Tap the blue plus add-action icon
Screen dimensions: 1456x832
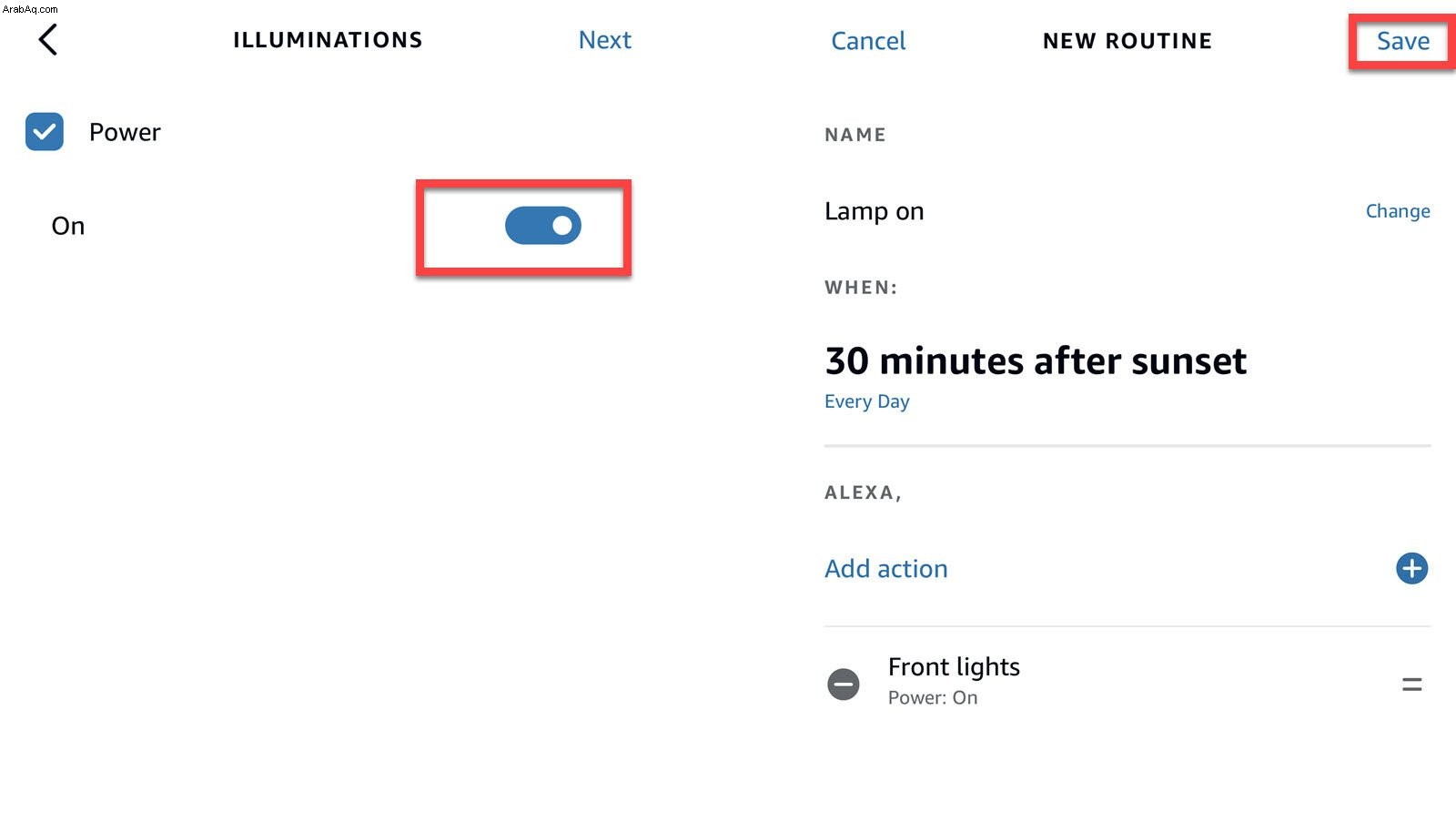1411,569
